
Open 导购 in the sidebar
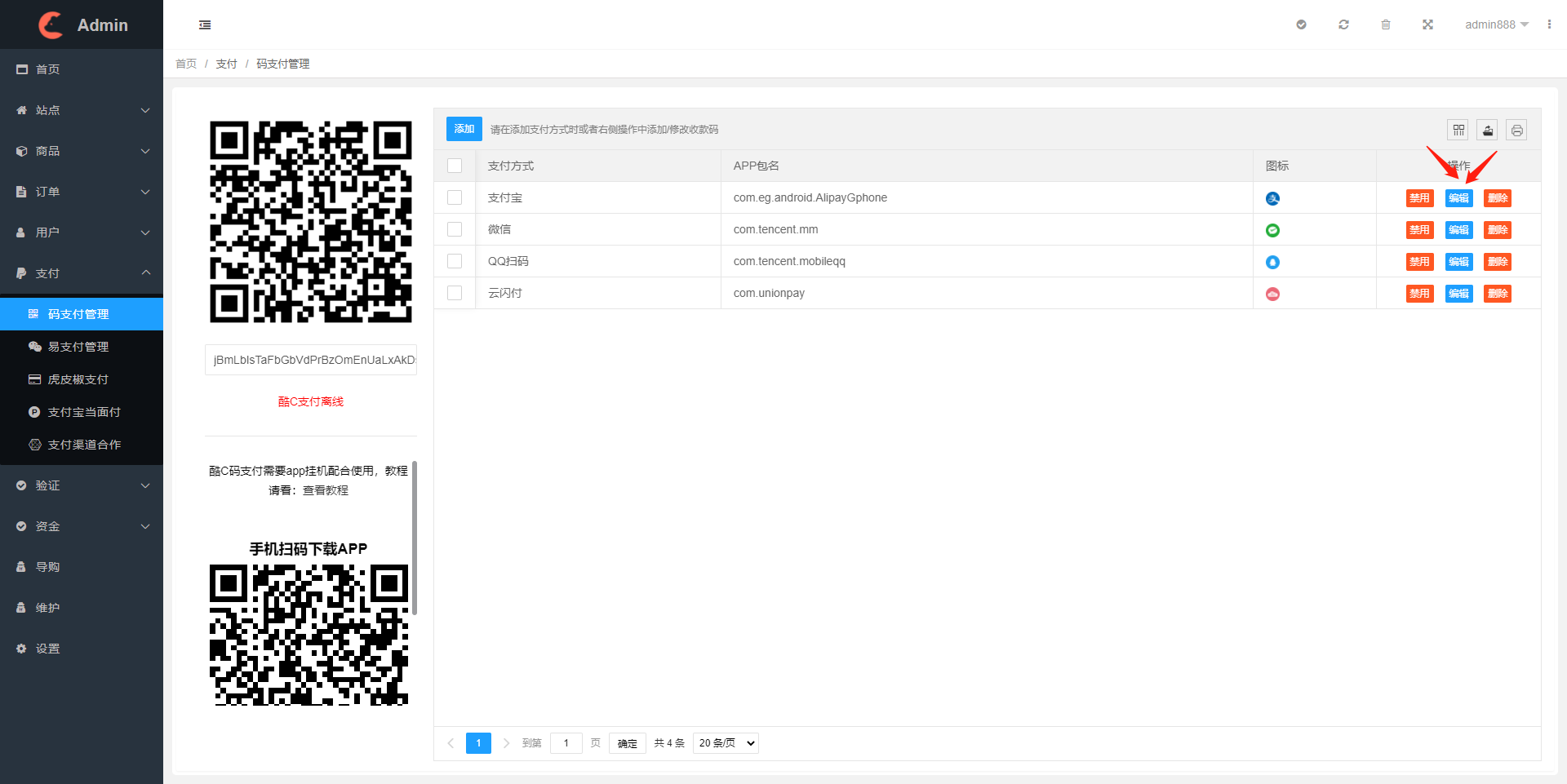pos(82,567)
